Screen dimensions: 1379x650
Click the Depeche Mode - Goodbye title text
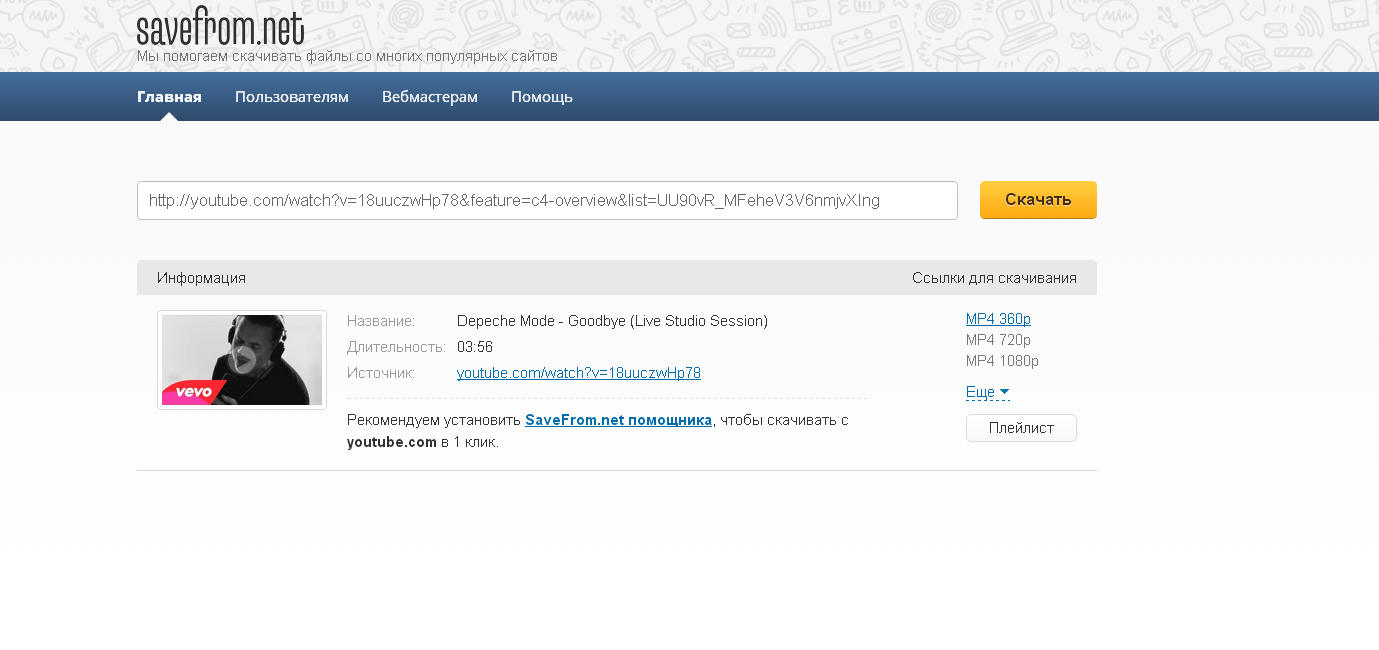click(611, 321)
